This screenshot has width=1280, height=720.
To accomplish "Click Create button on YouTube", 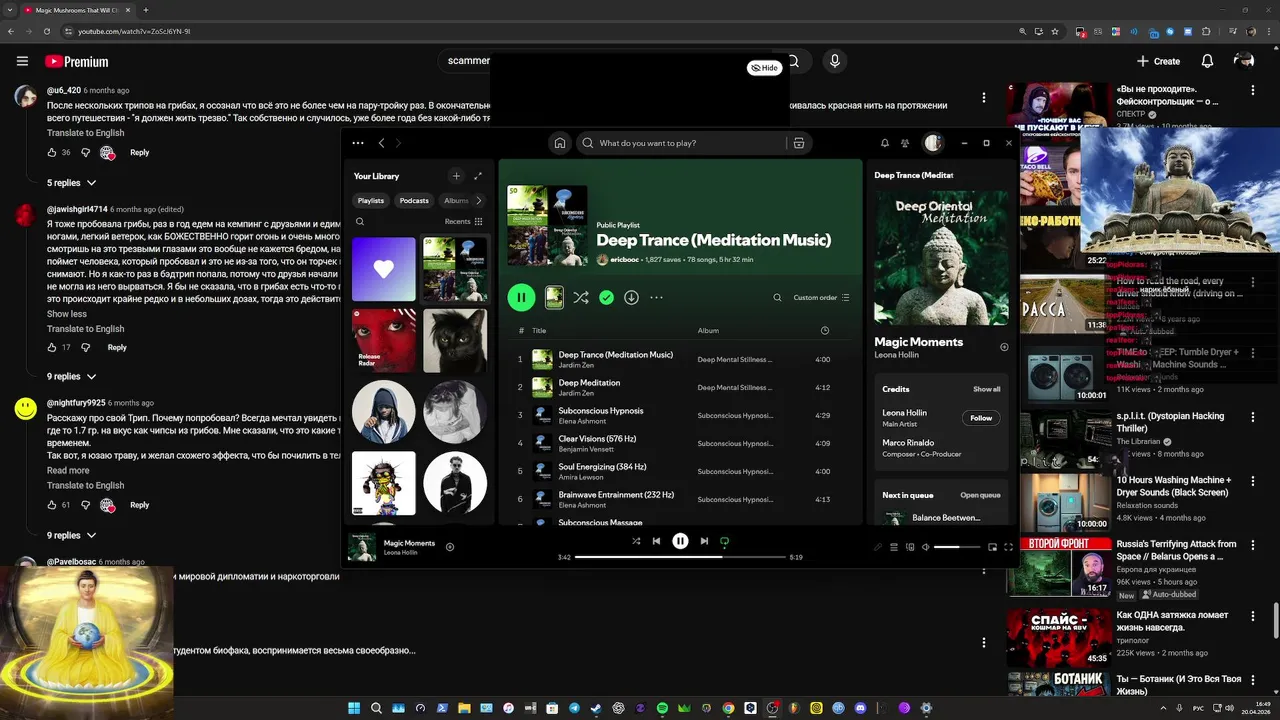I will (x=1158, y=61).
